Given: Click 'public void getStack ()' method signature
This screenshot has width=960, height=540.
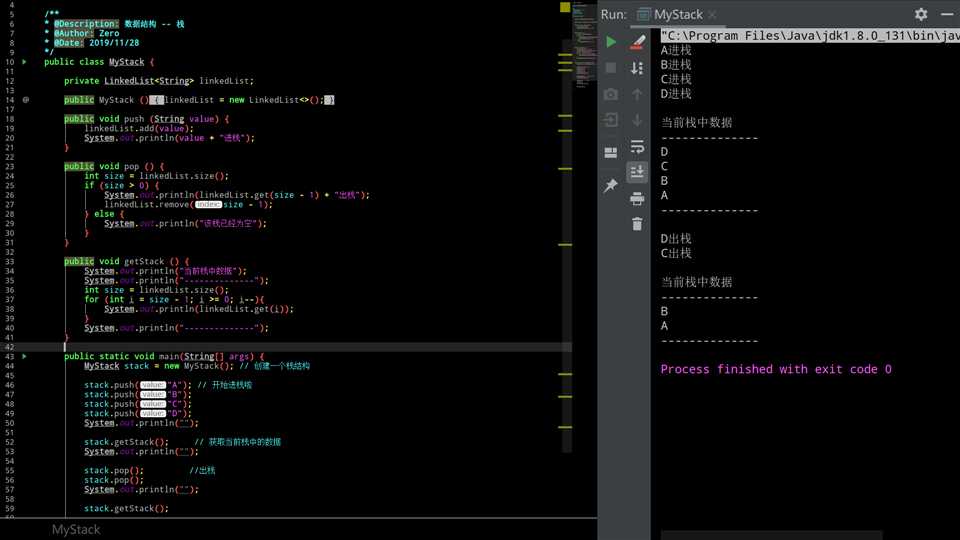Looking at the screenshot, I should pos(126,261).
